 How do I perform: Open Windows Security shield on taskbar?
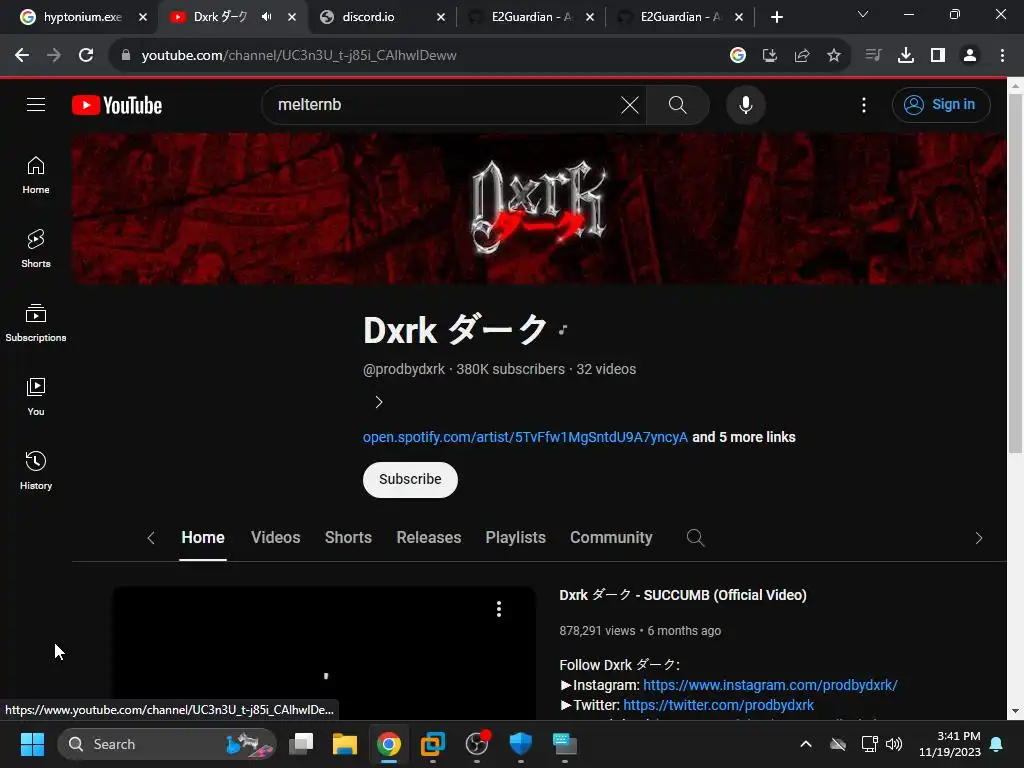coord(520,744)
